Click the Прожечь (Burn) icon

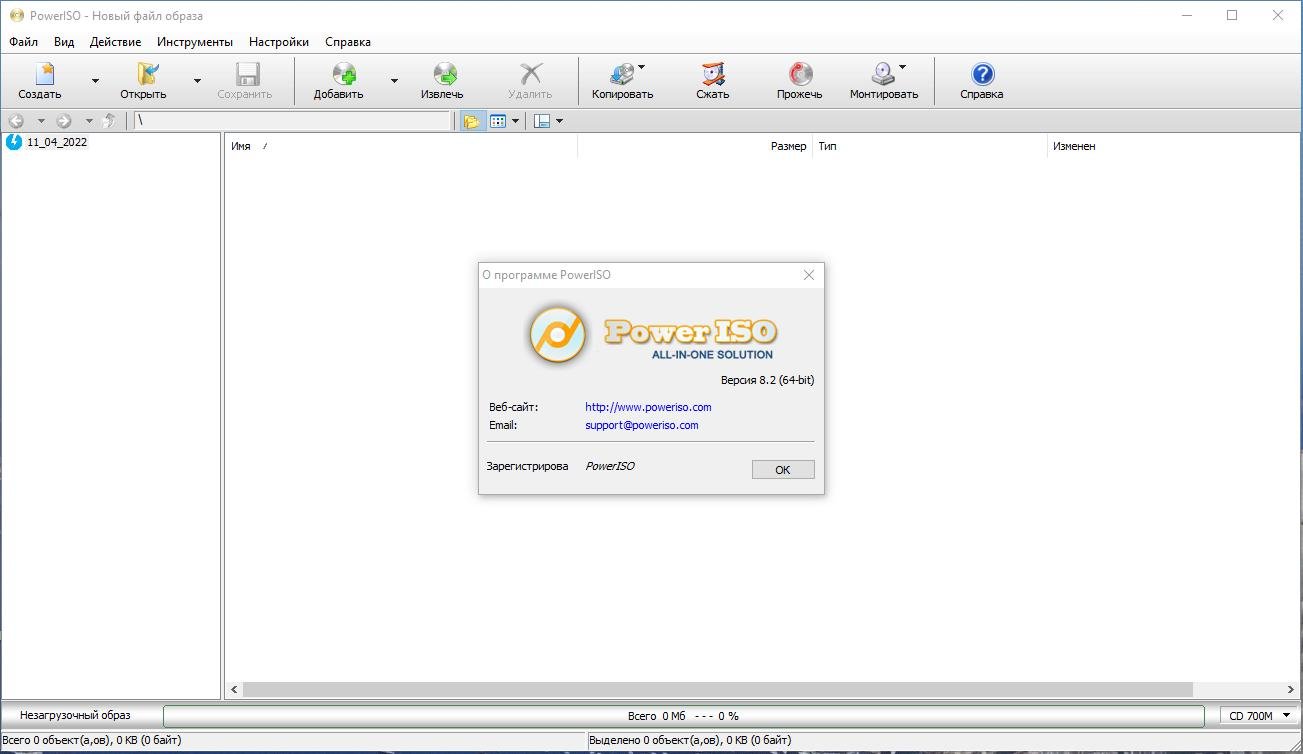point(800,74)
